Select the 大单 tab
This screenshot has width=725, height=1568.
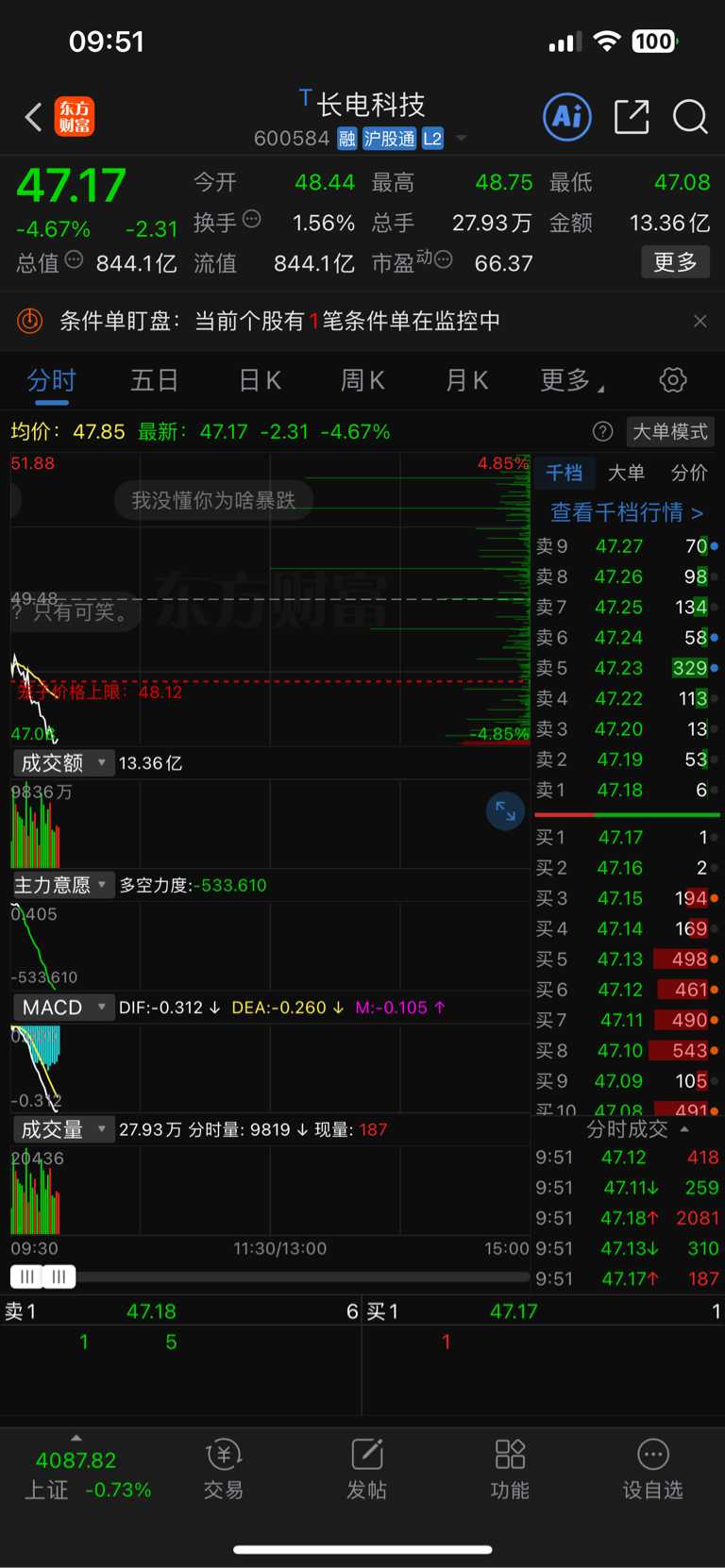(626, 473)
